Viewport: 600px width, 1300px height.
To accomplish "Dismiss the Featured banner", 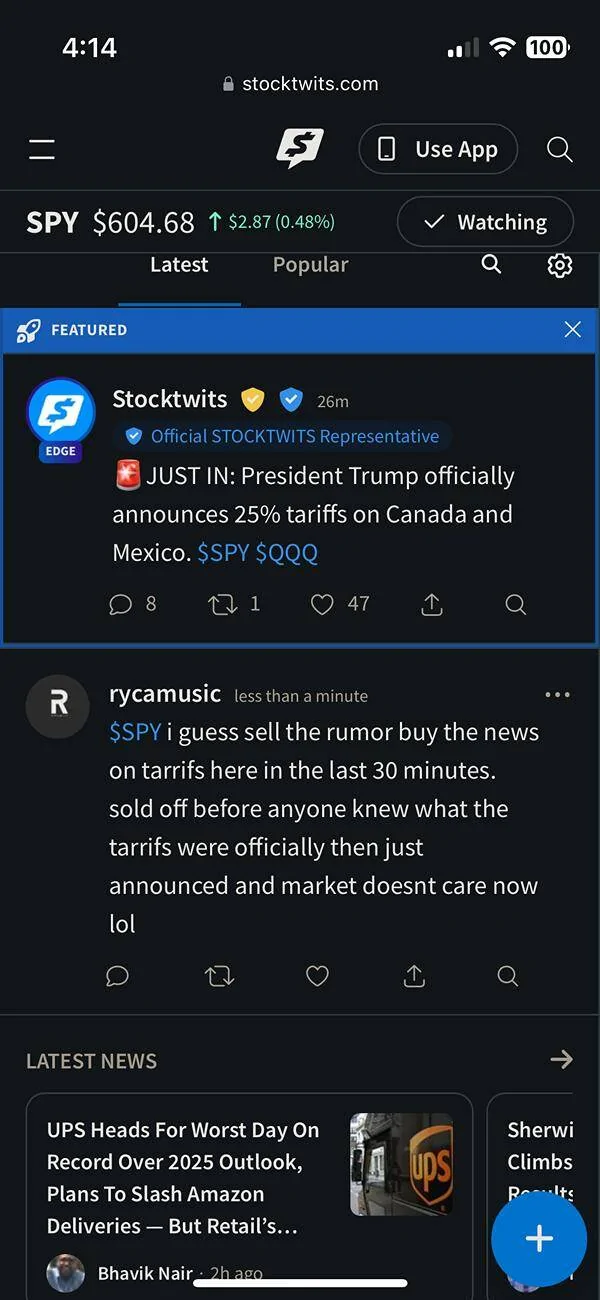I will [x=572, y=330].
